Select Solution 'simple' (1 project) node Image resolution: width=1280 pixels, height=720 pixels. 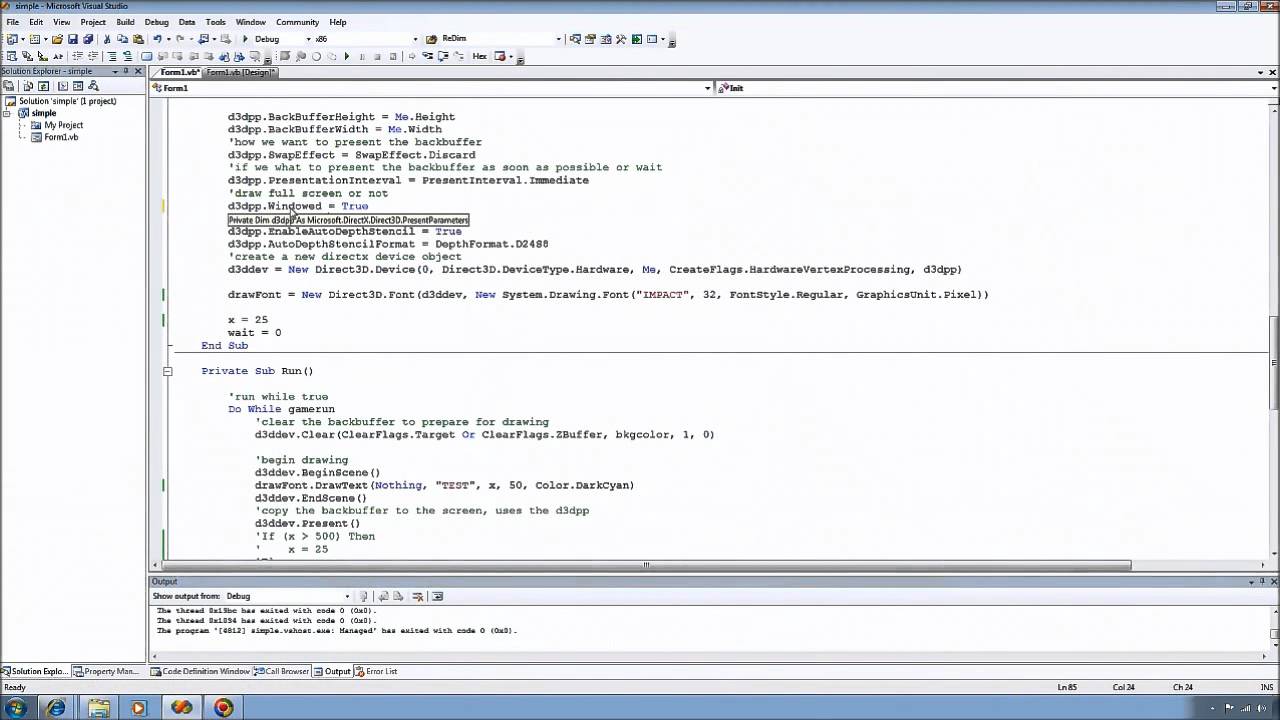[x=67, y=101]
